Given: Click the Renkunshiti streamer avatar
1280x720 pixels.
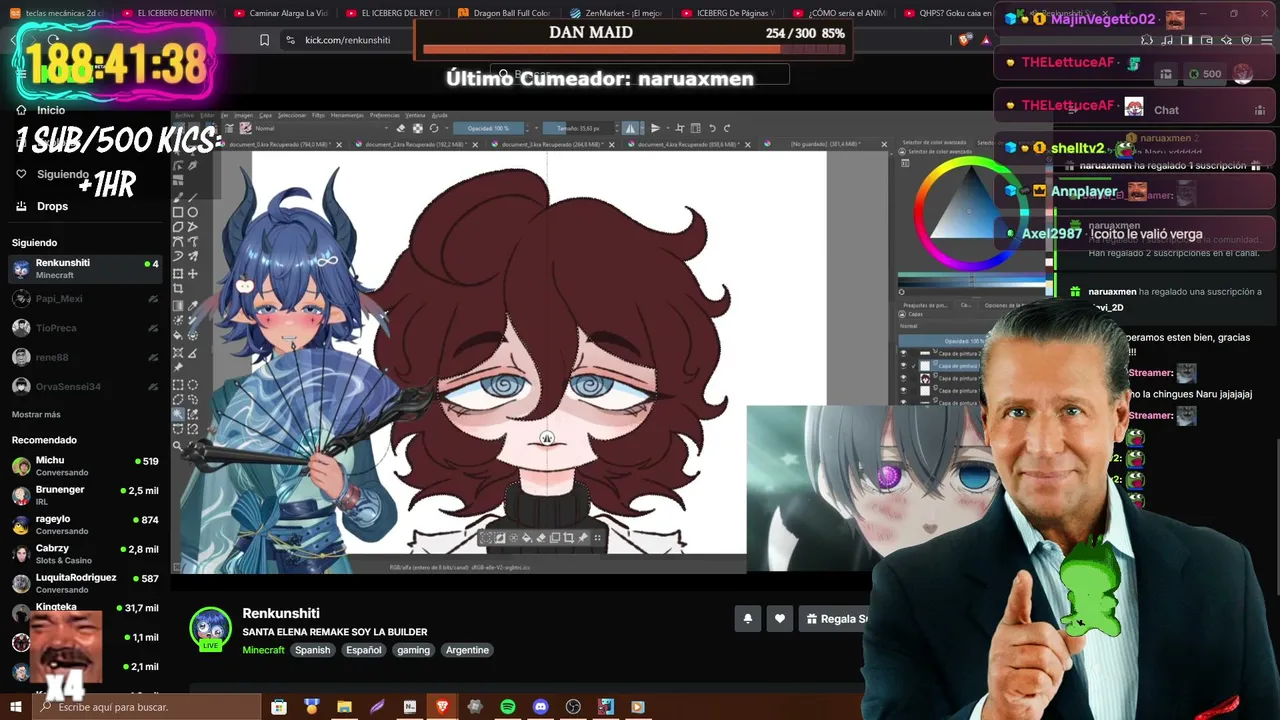Looking at the screenshot, I should [x=210, y=628].
